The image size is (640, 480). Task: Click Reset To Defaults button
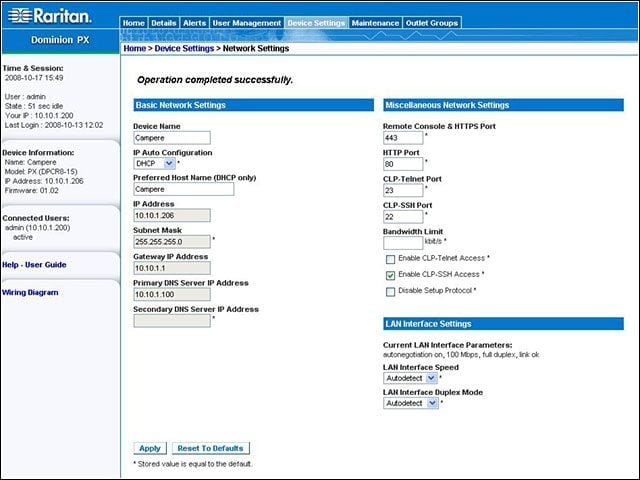(x=210, y=448)
